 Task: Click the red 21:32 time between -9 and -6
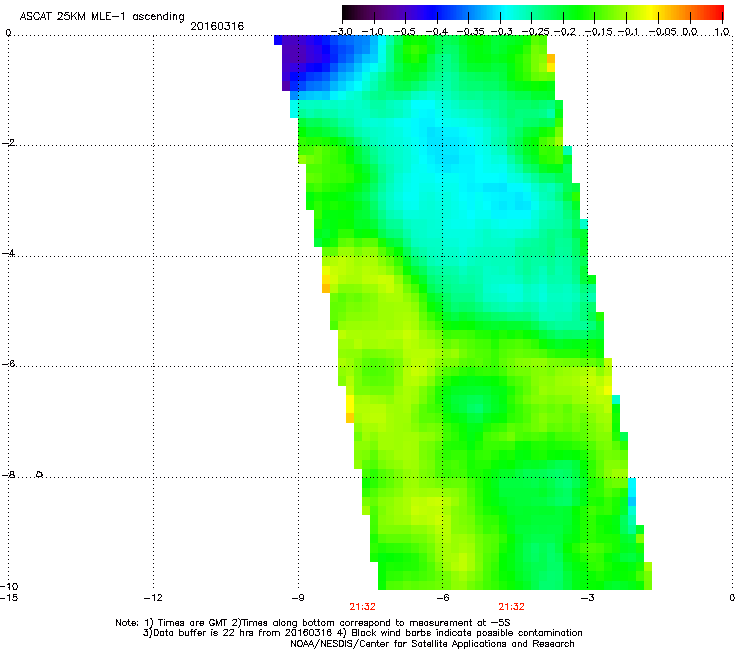(x=362, y=607)
